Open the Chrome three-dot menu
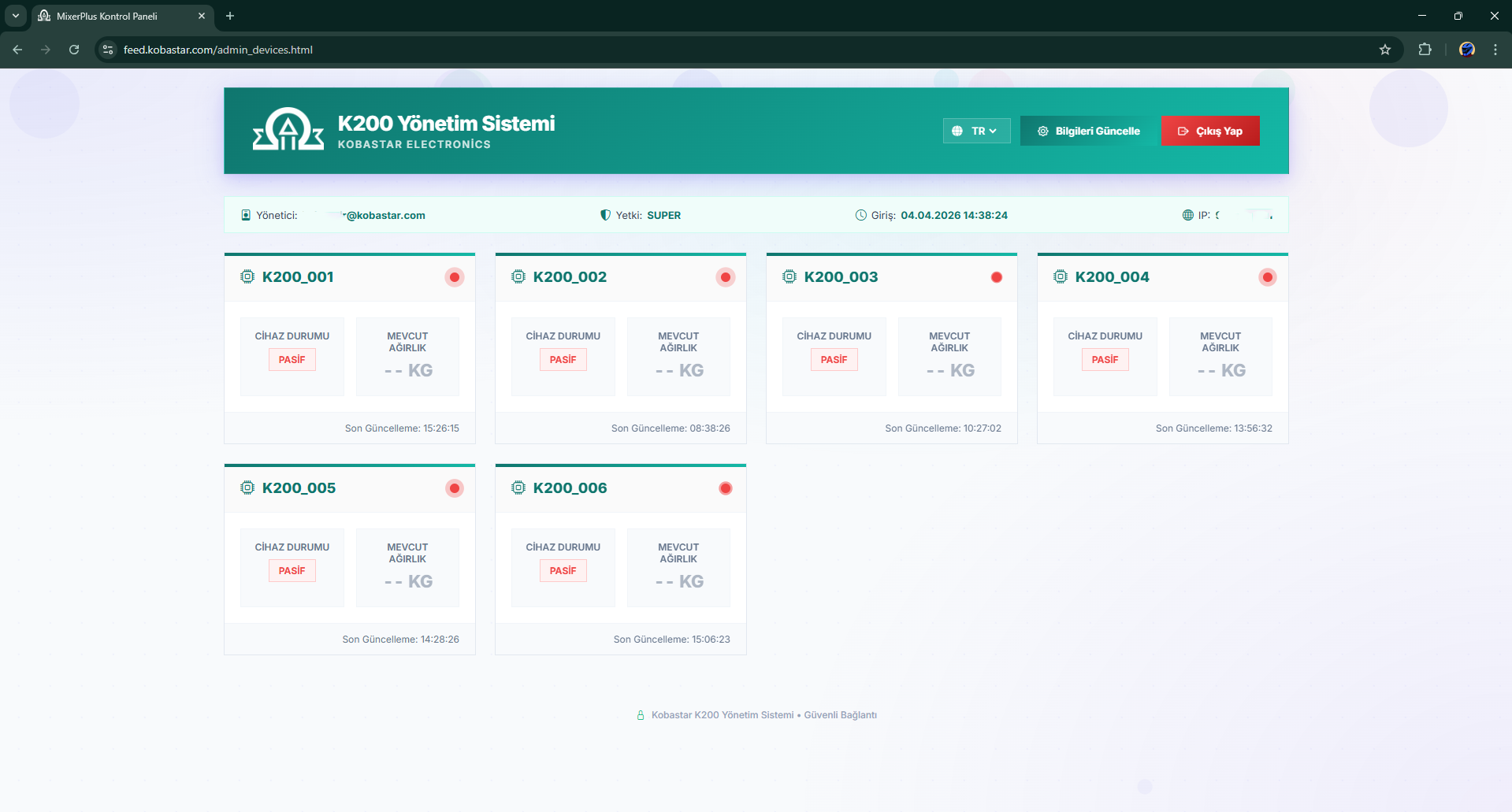Screen dimensions: 1512x812 (1495, 50)
